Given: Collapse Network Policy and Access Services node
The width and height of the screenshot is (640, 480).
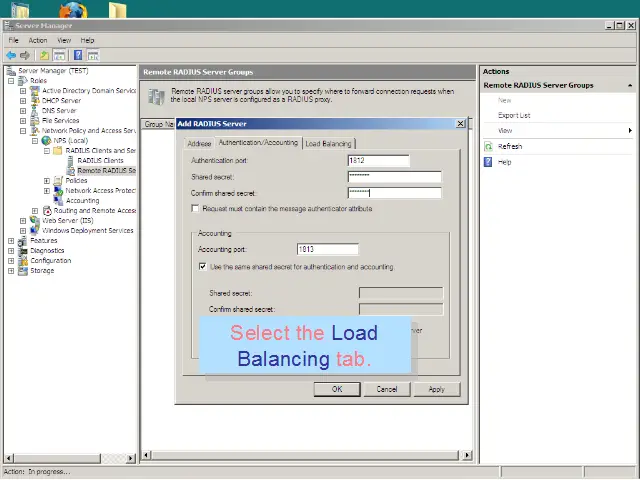Looking at the screenshot, I should [x=23, y=131].
